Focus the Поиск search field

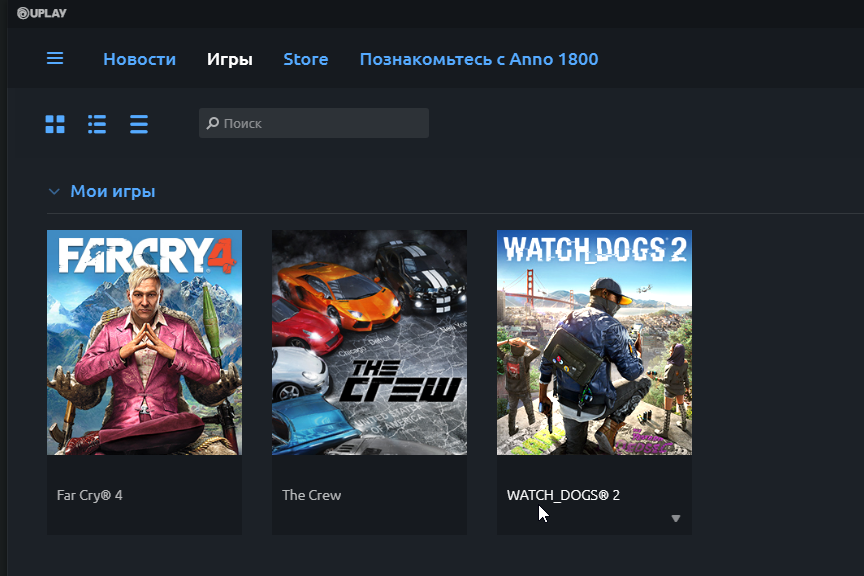[x=314, y=123]
